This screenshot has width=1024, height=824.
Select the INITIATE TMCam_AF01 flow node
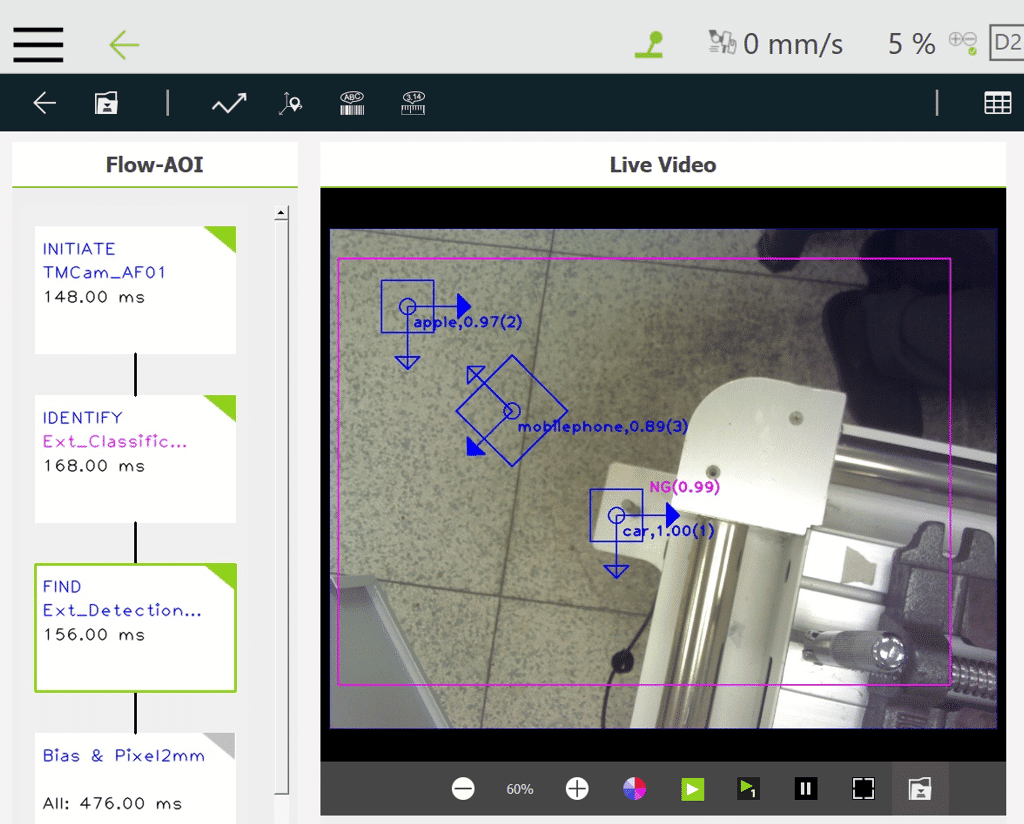coord(135,290)
